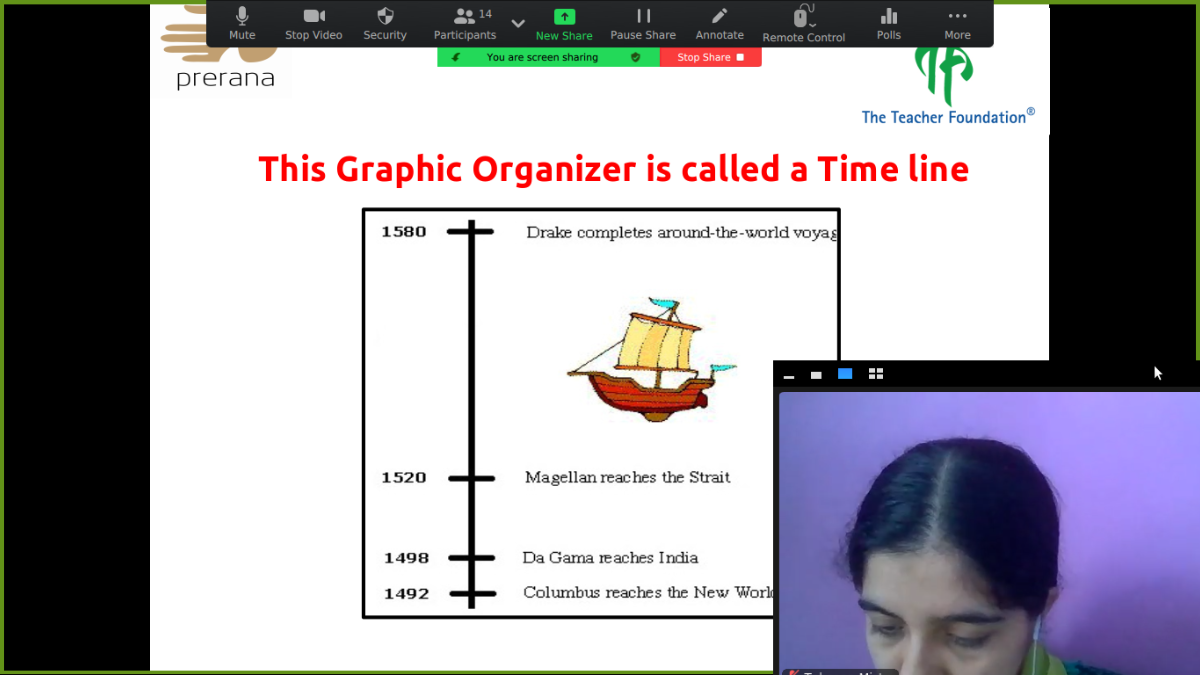Click the 'You are screen sharing' label

point(541,58)
